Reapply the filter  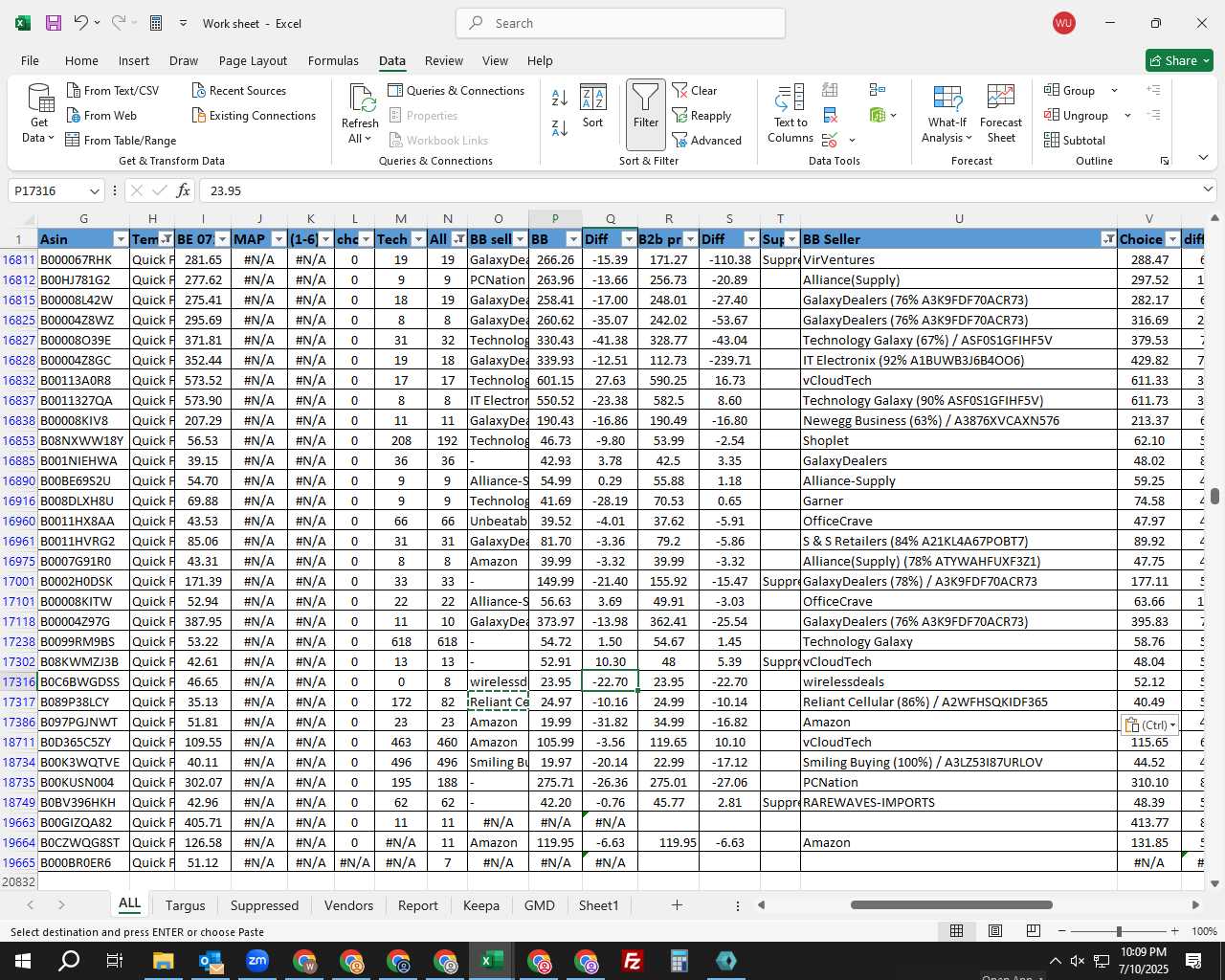coord(702,115)
